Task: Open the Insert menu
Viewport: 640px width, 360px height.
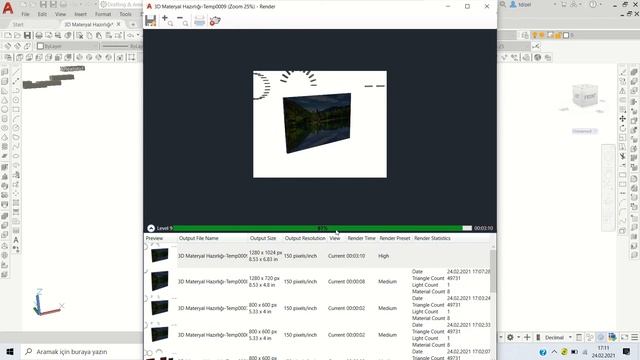Action: click(x=80, y=14)
